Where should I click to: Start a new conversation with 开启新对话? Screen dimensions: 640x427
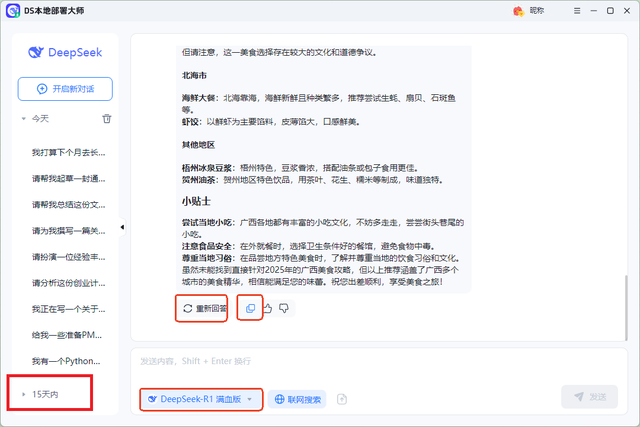point(65,89)
